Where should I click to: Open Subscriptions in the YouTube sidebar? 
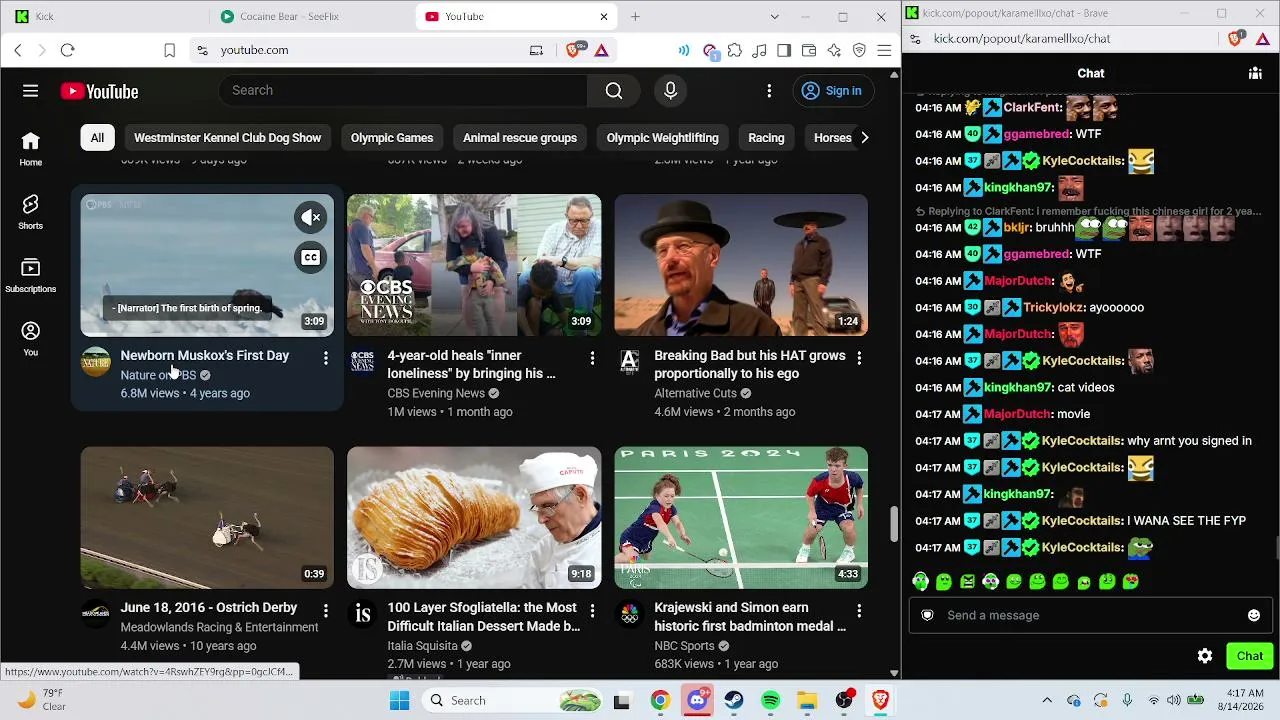[x=31, y=275]
